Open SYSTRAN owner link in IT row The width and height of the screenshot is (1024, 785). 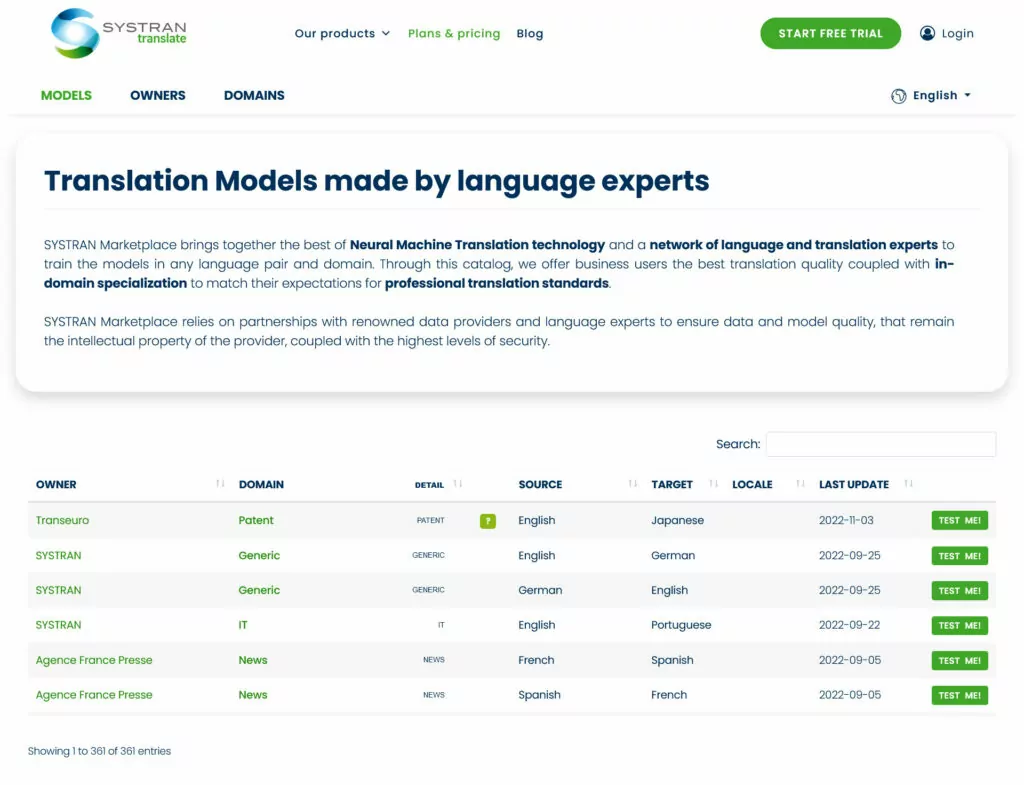tap(58, 625)
